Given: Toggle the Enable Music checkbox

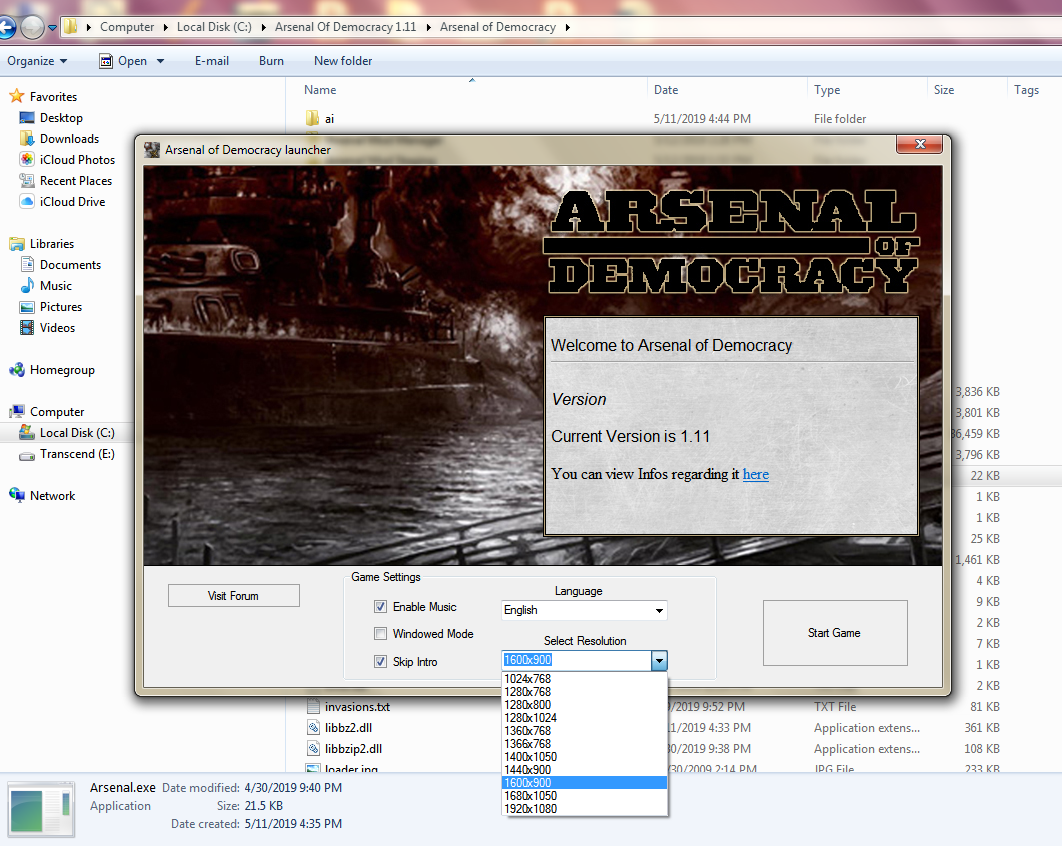Looking at the screenshot, I should coord(381,607).
